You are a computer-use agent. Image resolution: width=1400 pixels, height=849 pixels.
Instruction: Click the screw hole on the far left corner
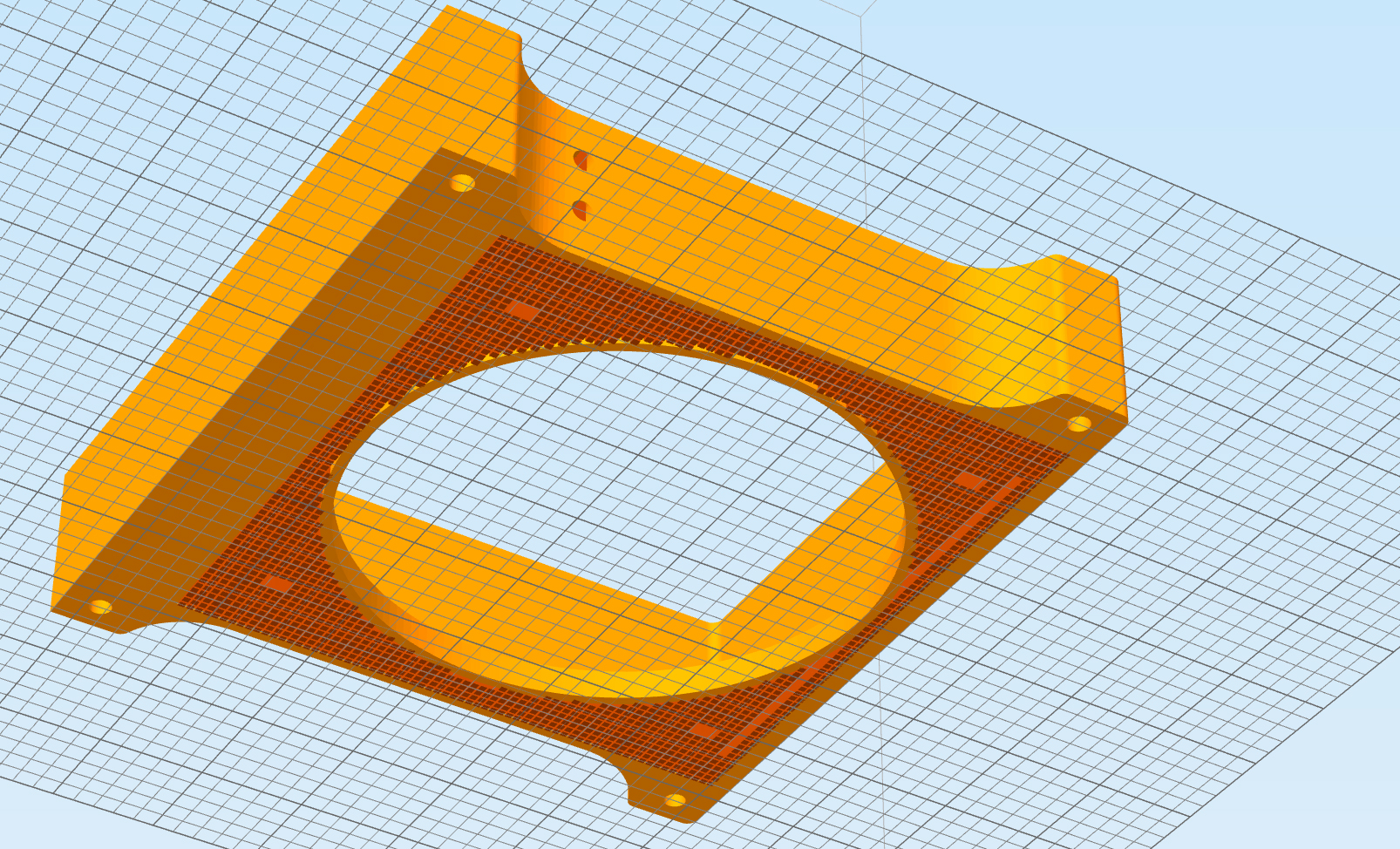point(101,606)
